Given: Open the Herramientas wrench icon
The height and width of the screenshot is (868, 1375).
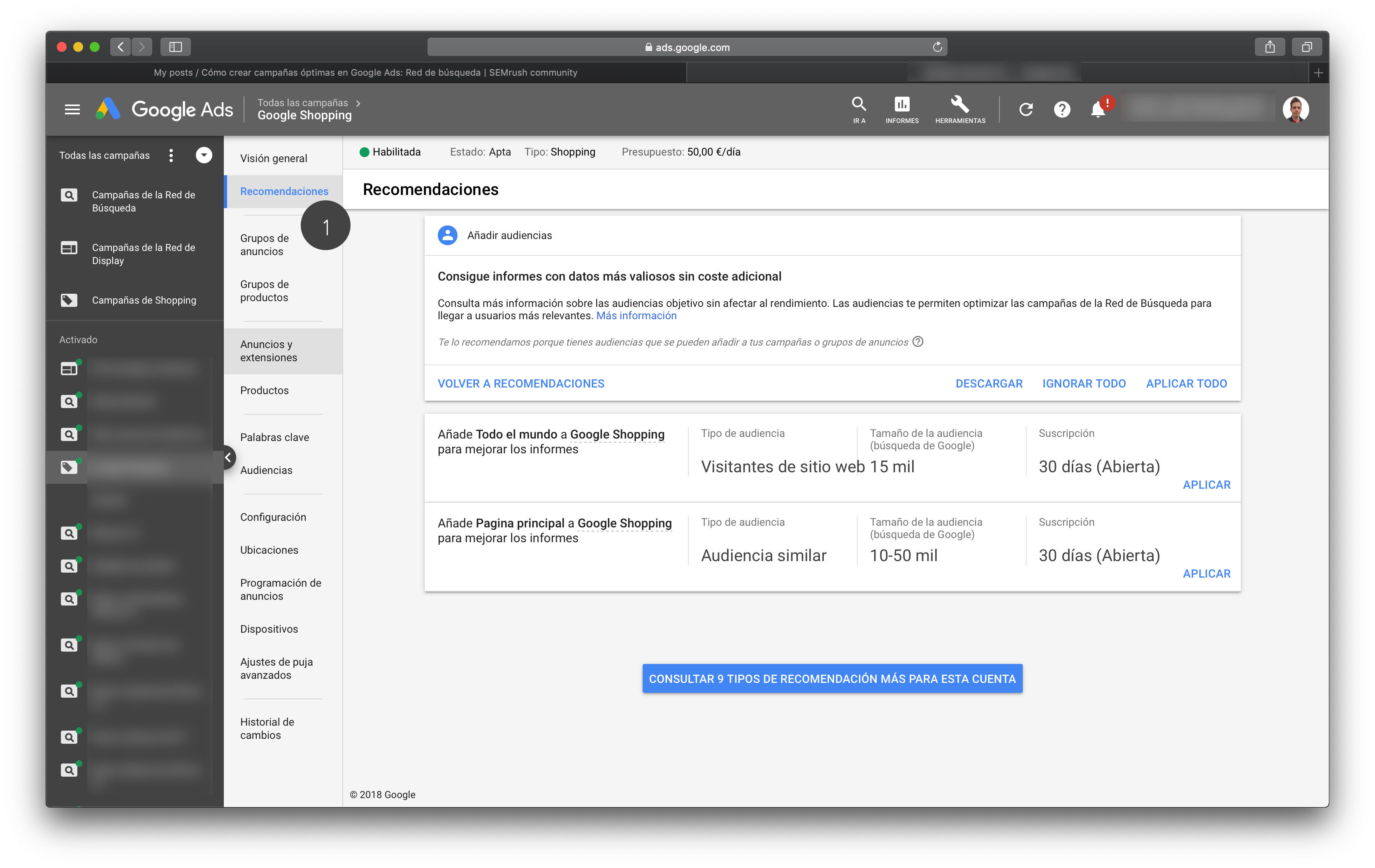Looking at the screenshot, I should coord(960,110).
